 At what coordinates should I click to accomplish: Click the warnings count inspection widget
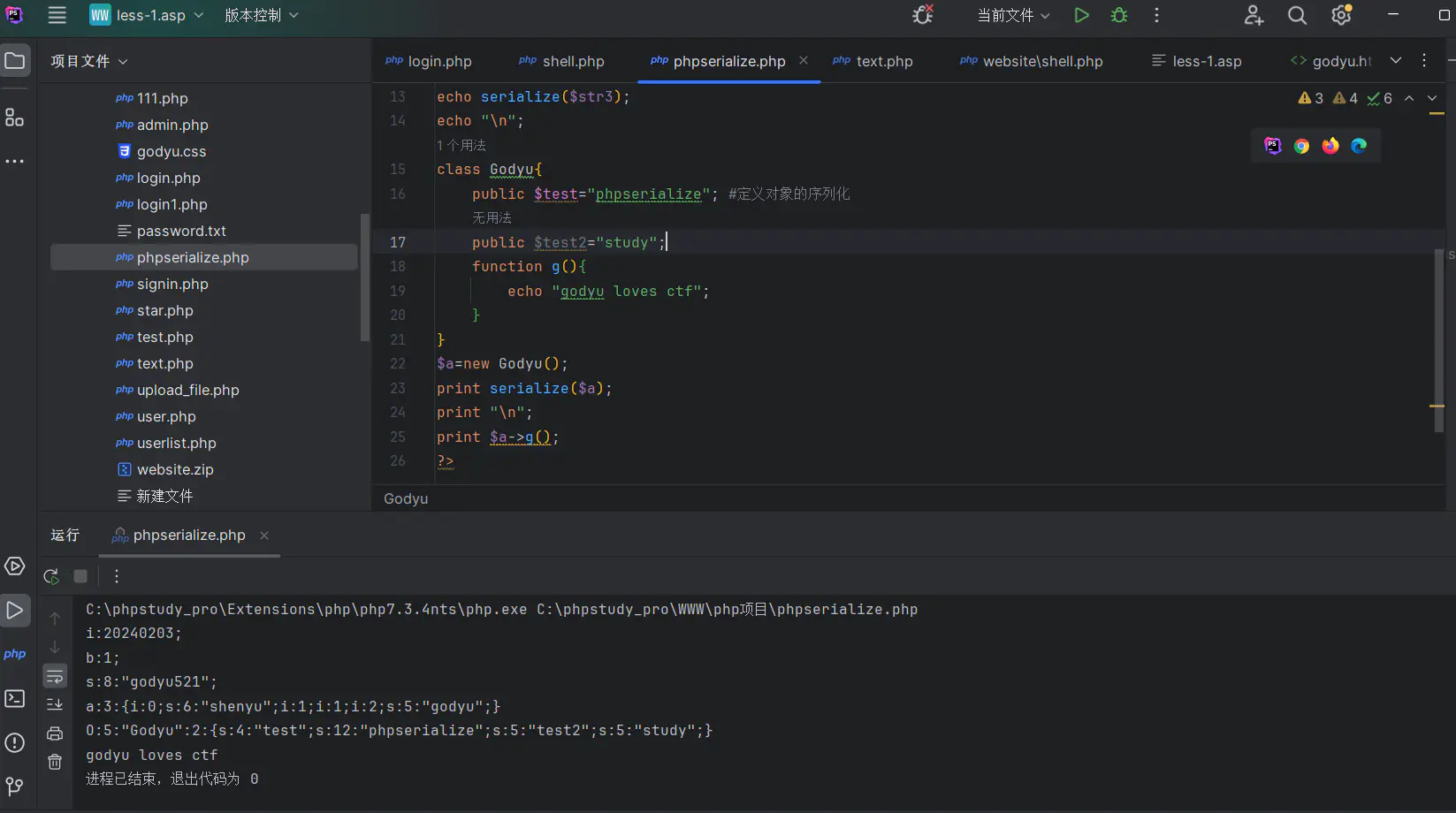(x=1345, y=98)
